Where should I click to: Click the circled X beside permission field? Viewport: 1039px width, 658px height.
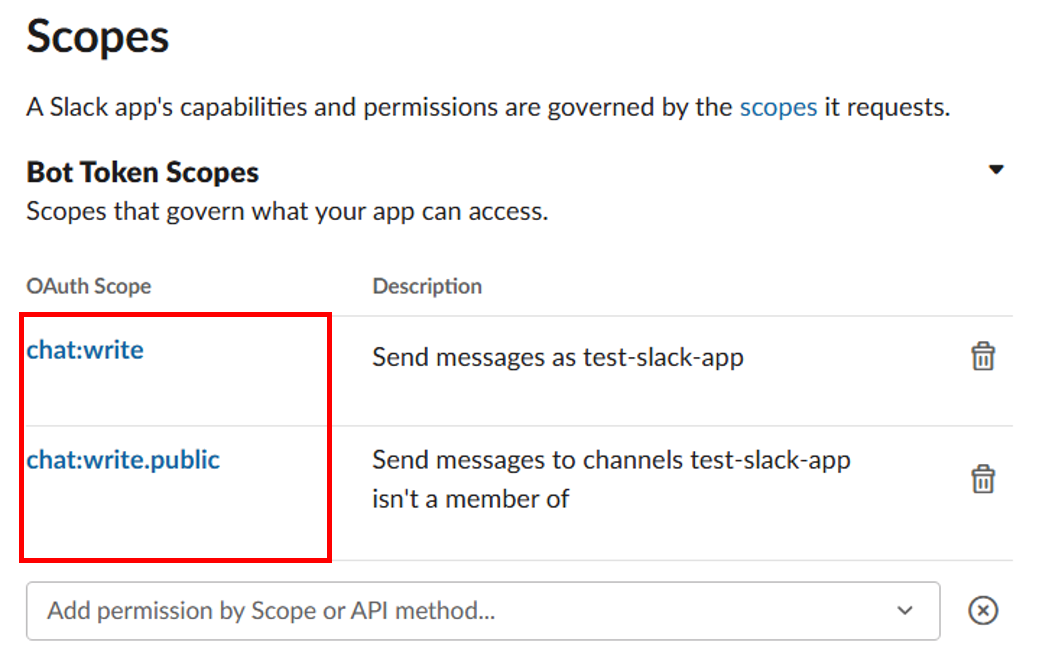click(983, 610)
